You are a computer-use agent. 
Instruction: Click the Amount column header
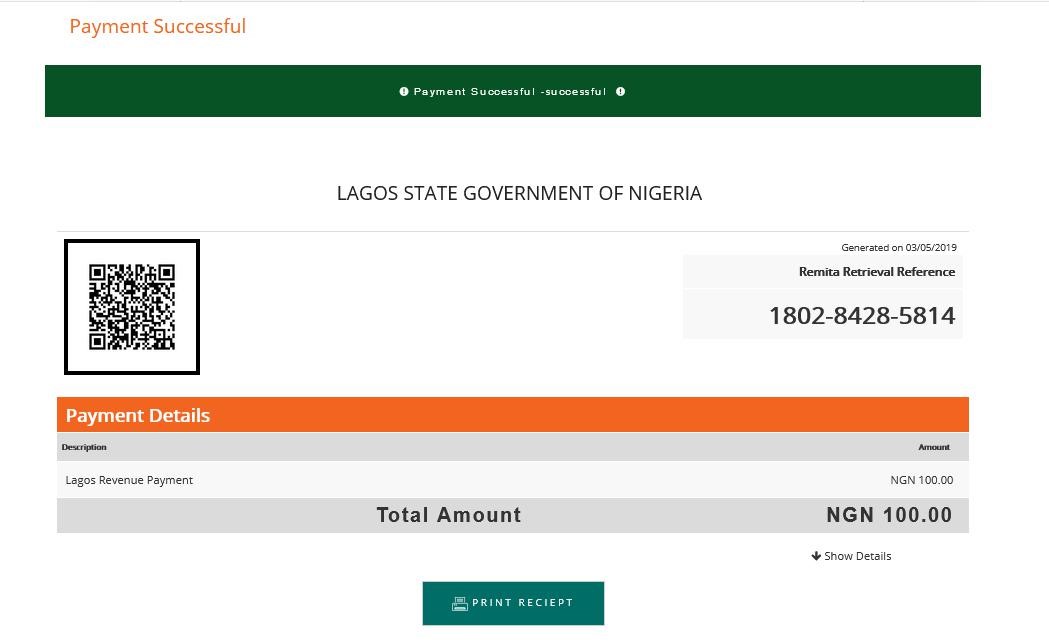click(934, 447)
